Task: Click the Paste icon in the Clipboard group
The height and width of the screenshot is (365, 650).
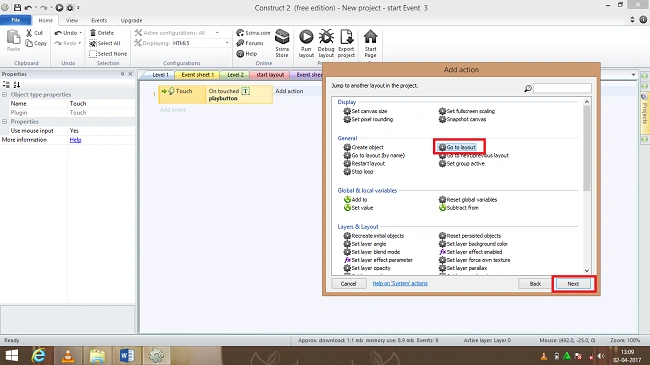Action: point(13,38)
